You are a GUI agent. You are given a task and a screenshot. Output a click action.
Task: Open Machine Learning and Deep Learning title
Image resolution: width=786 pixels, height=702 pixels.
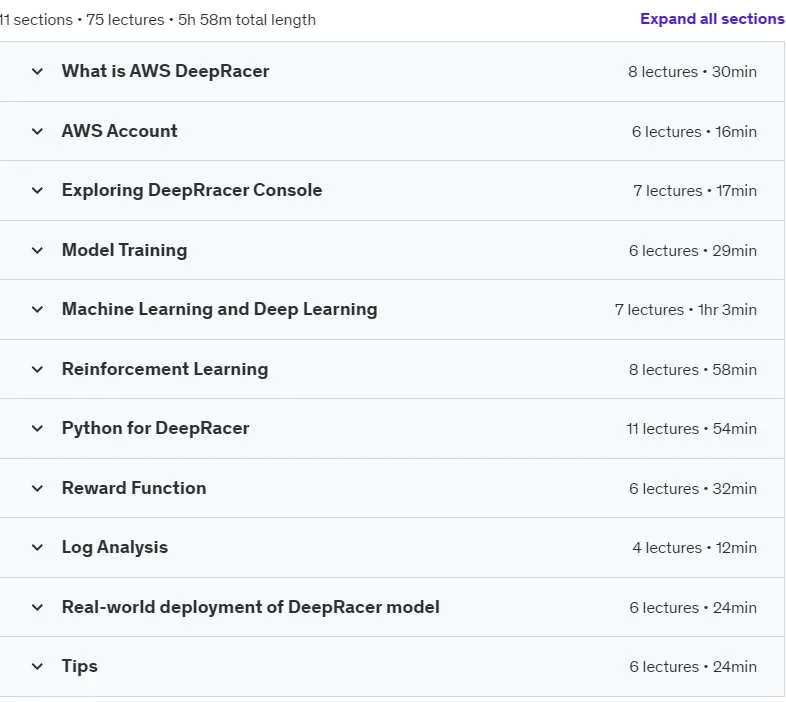click(x=220, y=309)
